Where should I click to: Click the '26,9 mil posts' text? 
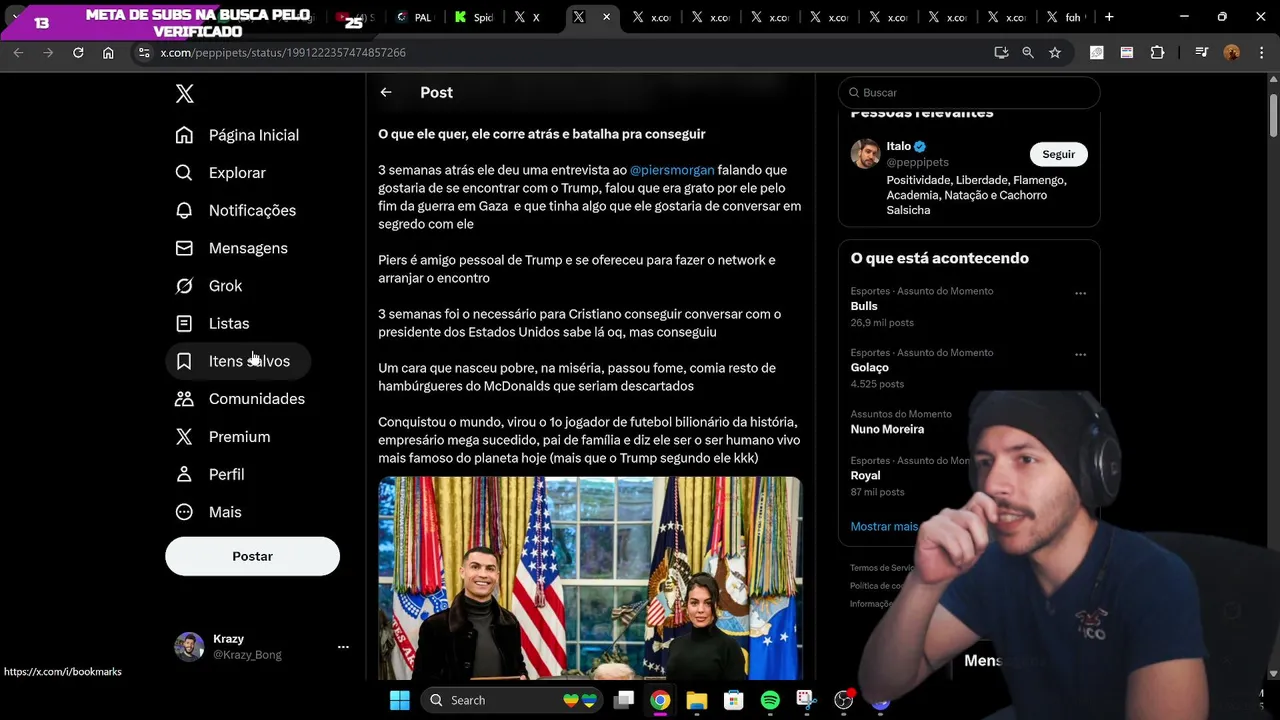(882, 323)
